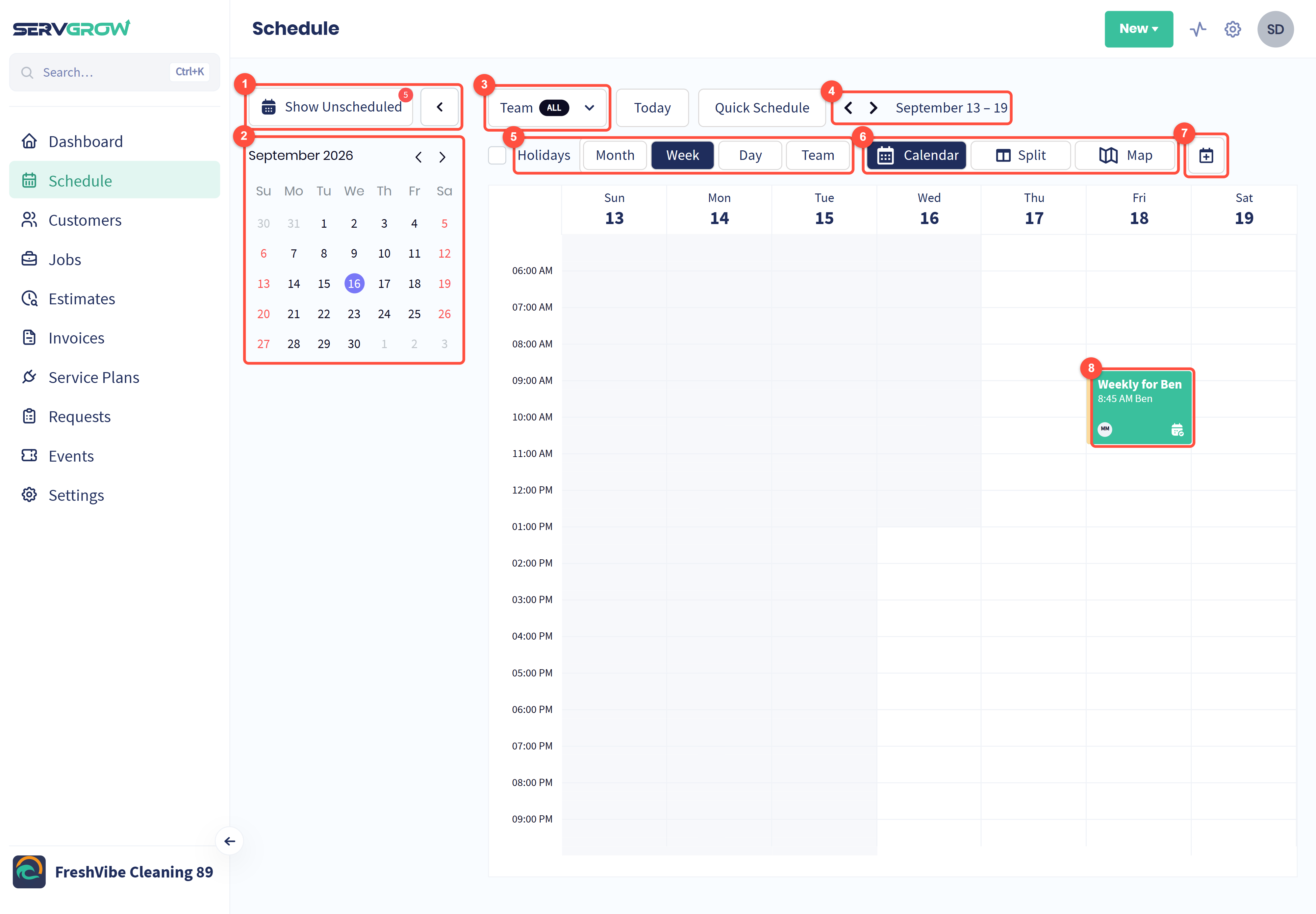Click the Today button
Screen dimensions: 1316x914
[652, 108]
